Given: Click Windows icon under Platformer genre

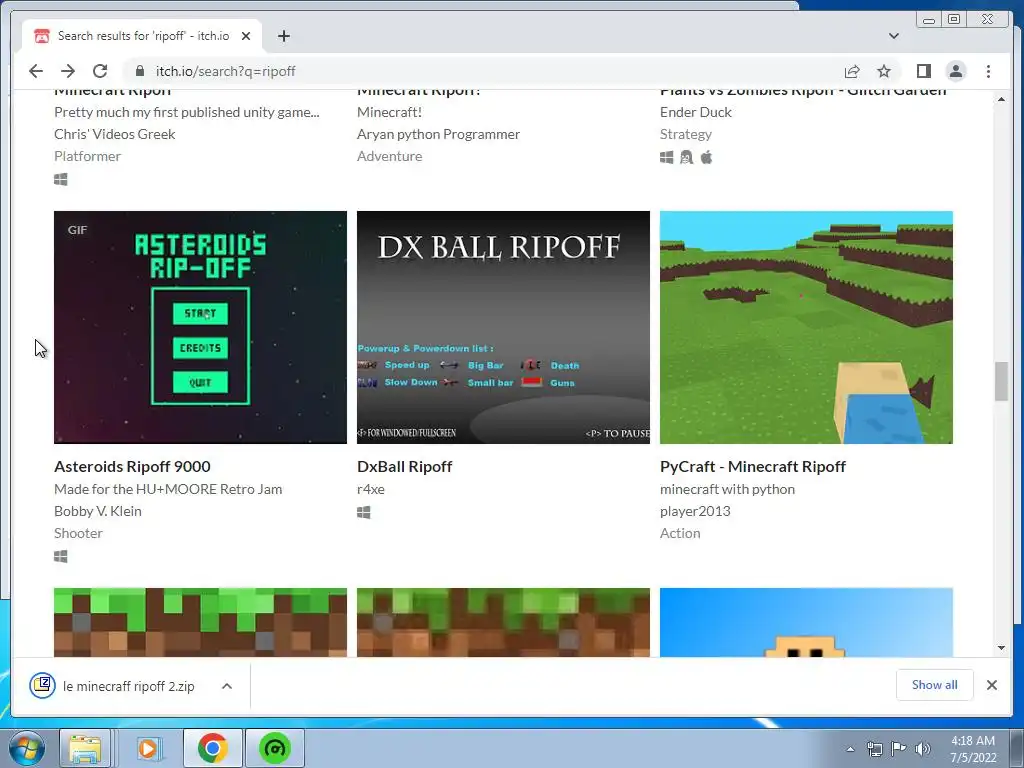Looking at the screenshot, I should tap(61, 180).
